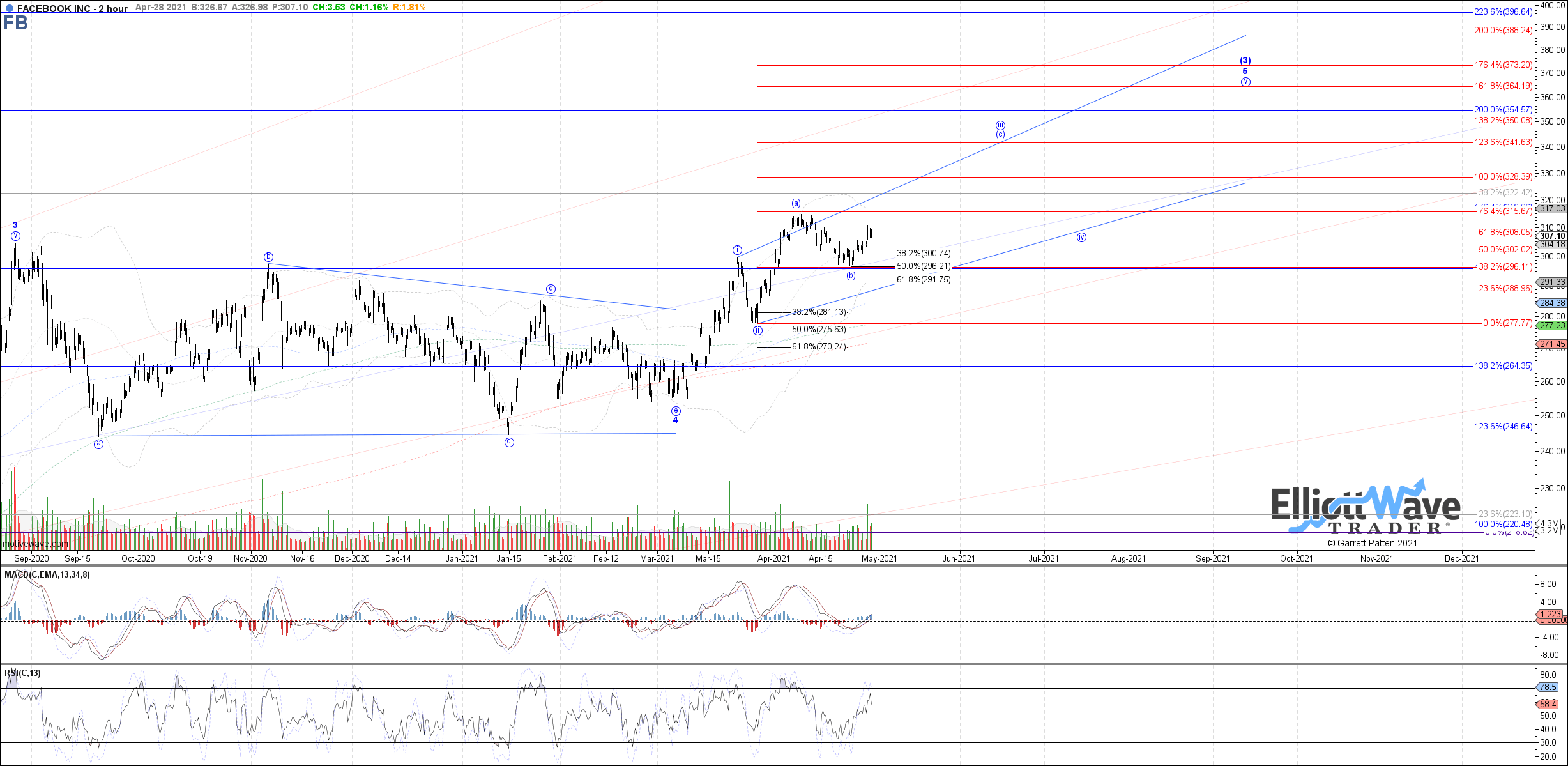
Task: Click the blue 4 wave label below circled (e)
Action: 675,420
